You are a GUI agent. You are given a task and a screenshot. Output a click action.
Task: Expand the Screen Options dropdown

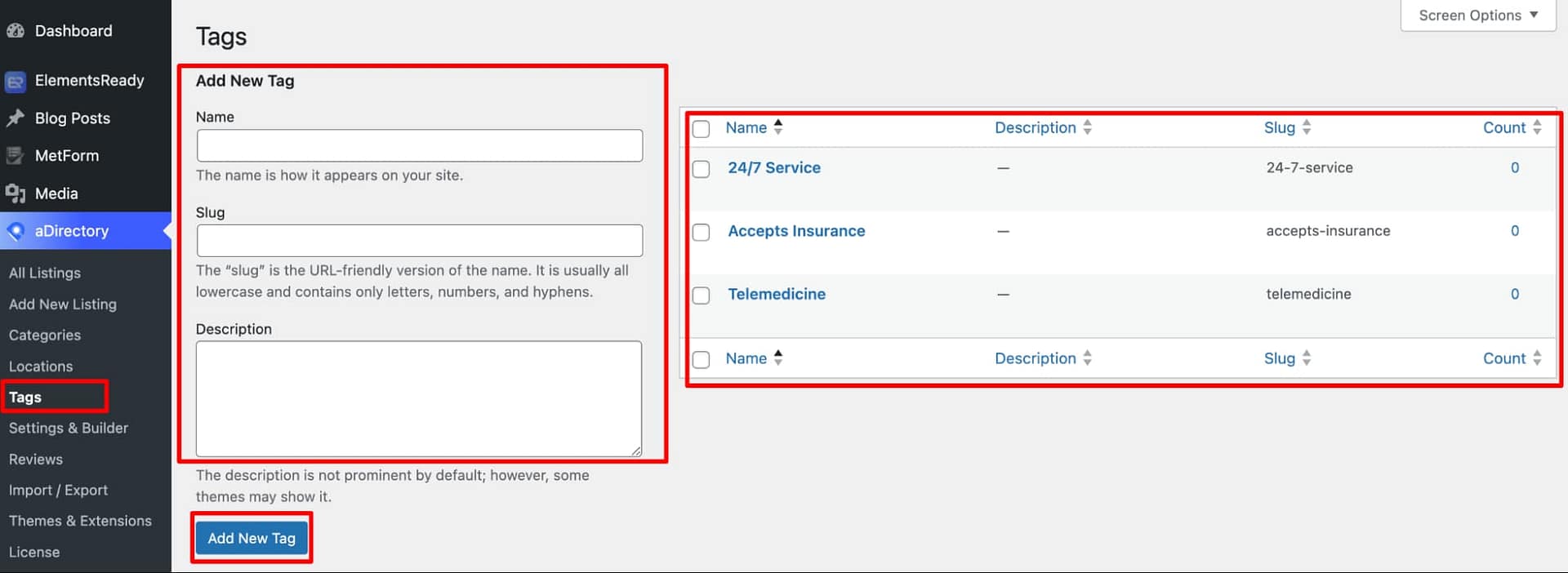tap(1477, 16)
